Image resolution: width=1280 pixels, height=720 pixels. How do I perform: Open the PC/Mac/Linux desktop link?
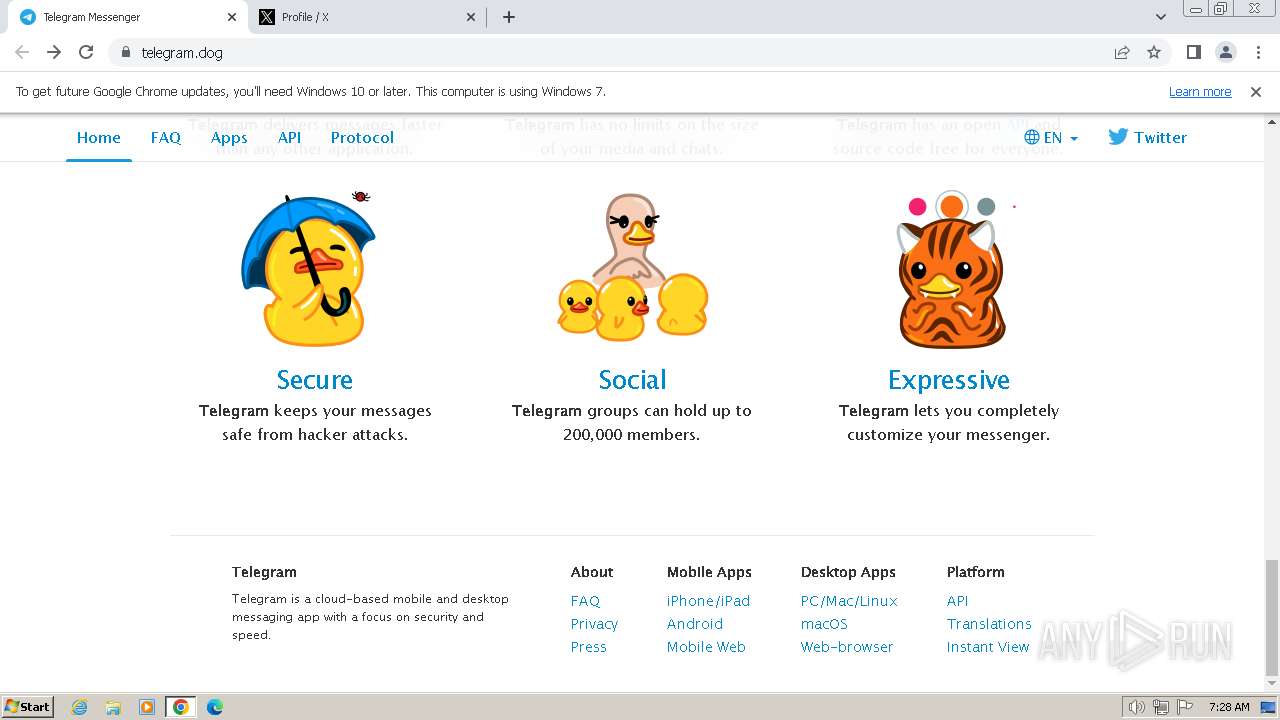[x=849, y=601]
